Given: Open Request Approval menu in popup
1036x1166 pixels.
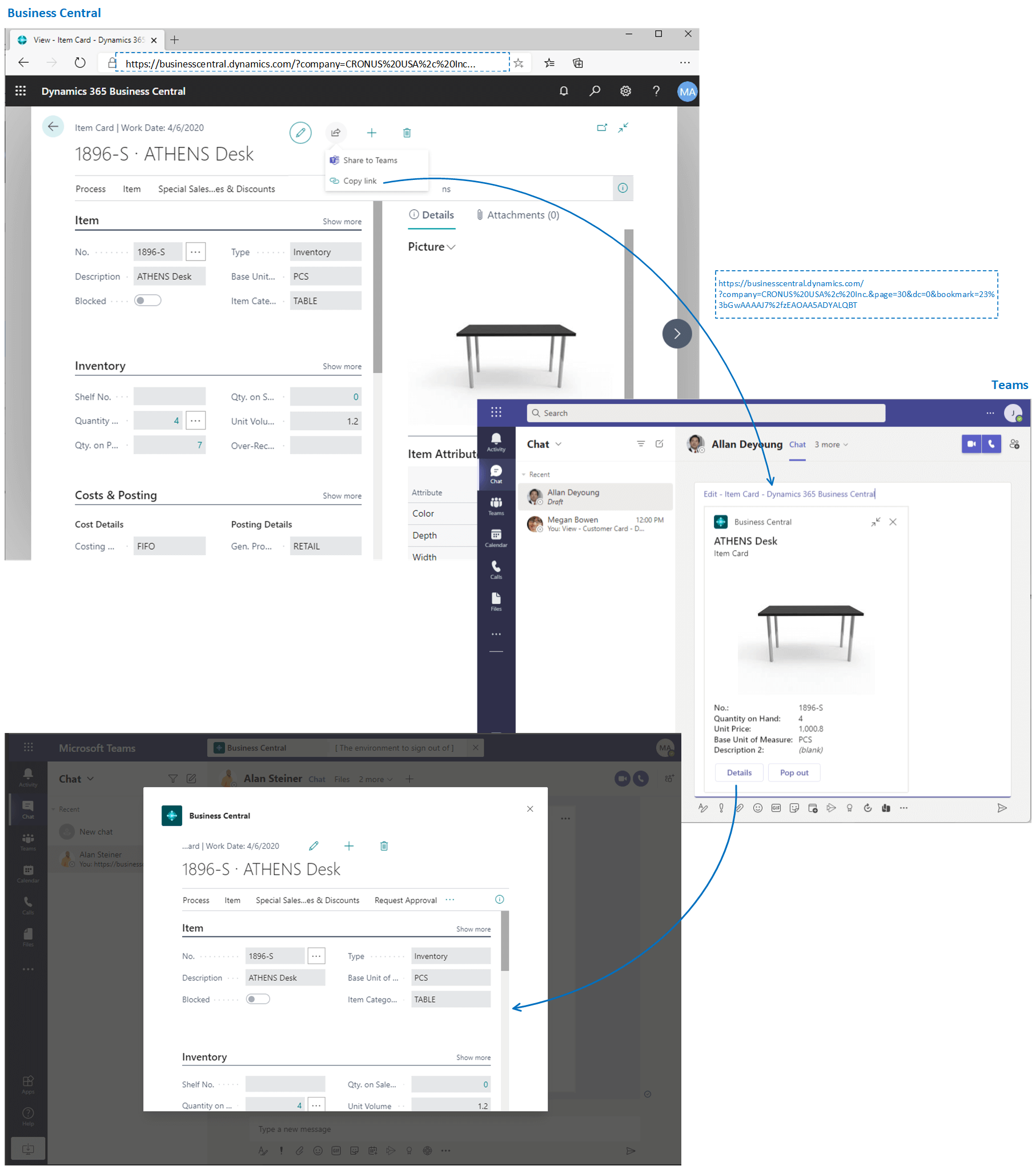Looking at the screenshot, I should [x=405, y=900].
